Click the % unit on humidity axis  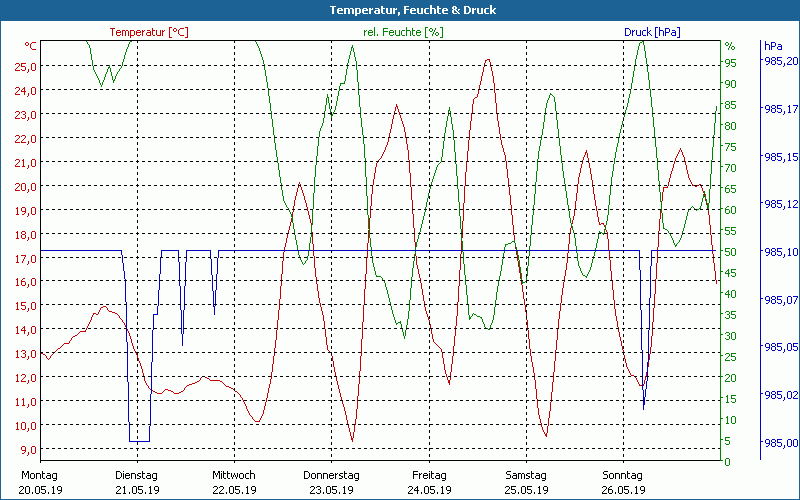coord(730,46)
